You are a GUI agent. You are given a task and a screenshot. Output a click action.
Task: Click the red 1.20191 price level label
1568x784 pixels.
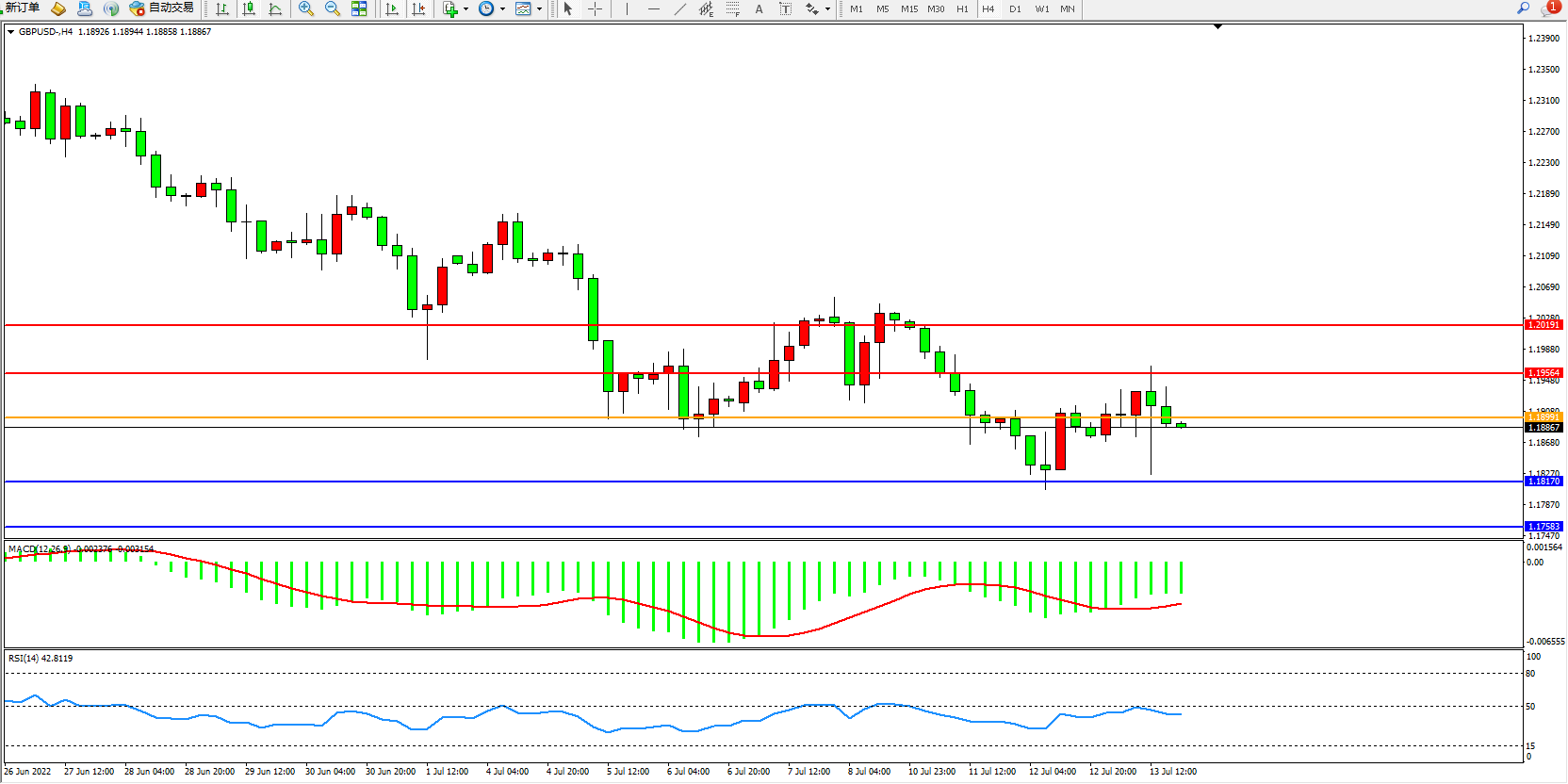click(x=1543, y=325)
